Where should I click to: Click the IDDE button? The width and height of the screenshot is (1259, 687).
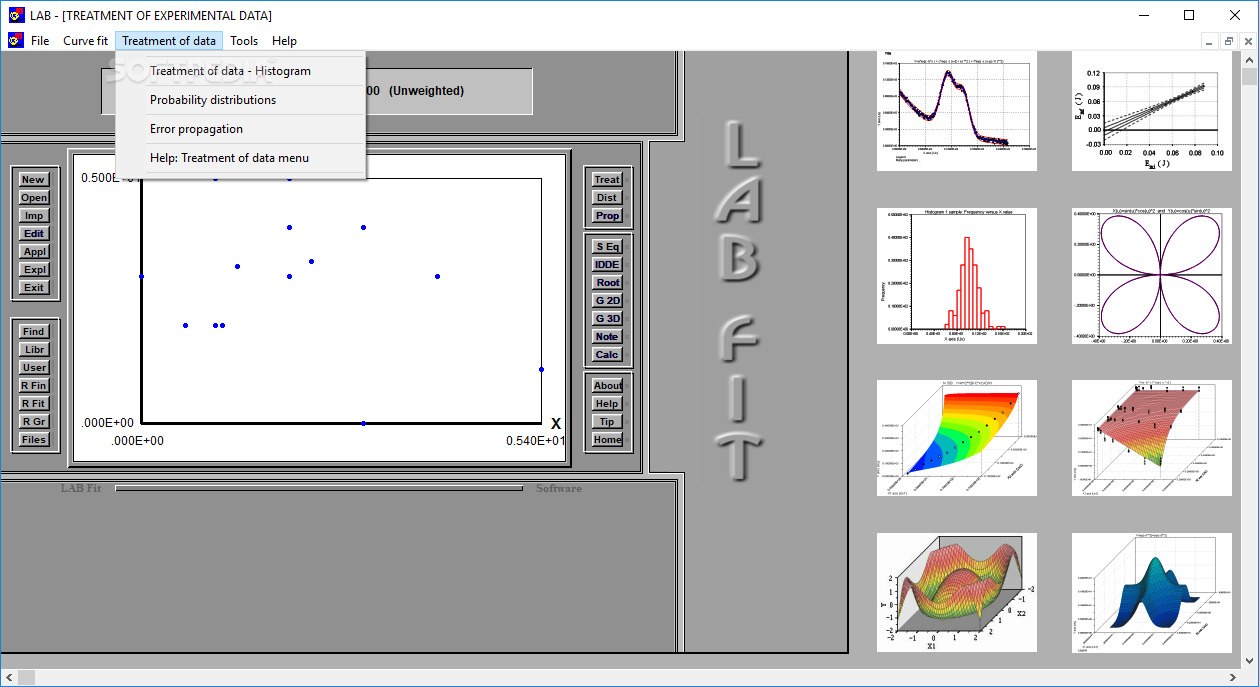[x=607, y=265]
